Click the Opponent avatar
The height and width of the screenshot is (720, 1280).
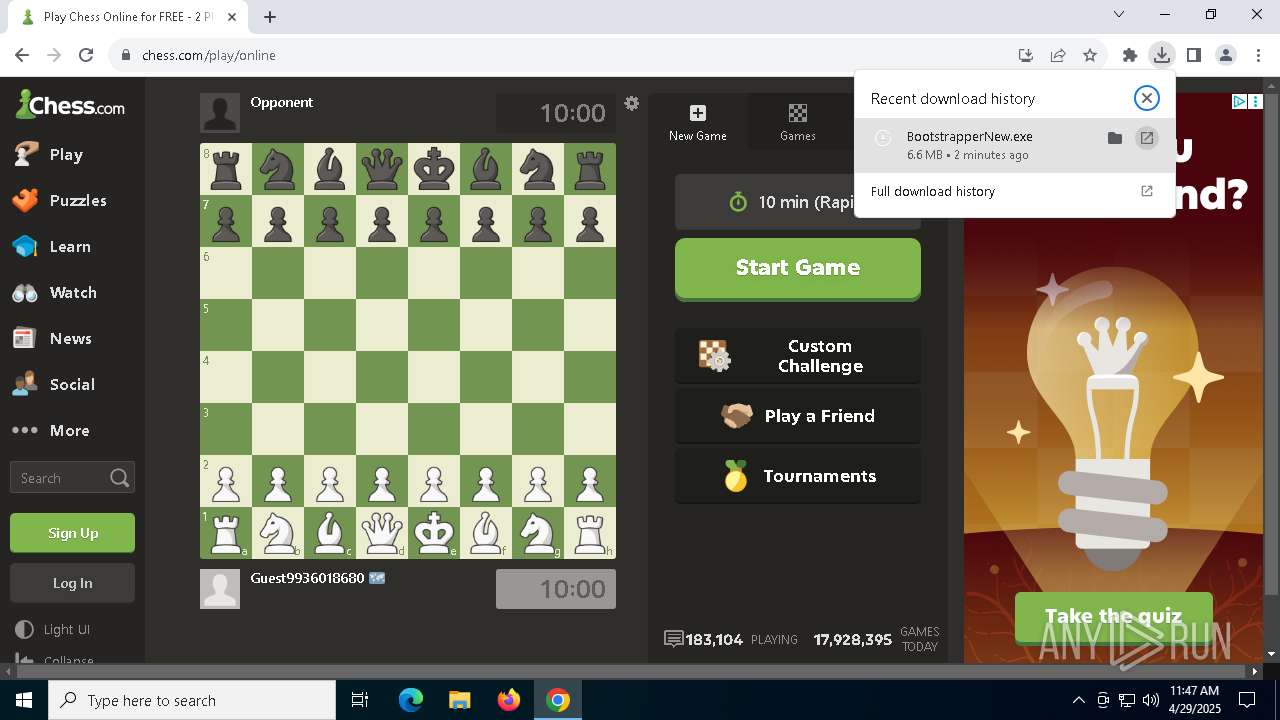pos(220,113)
